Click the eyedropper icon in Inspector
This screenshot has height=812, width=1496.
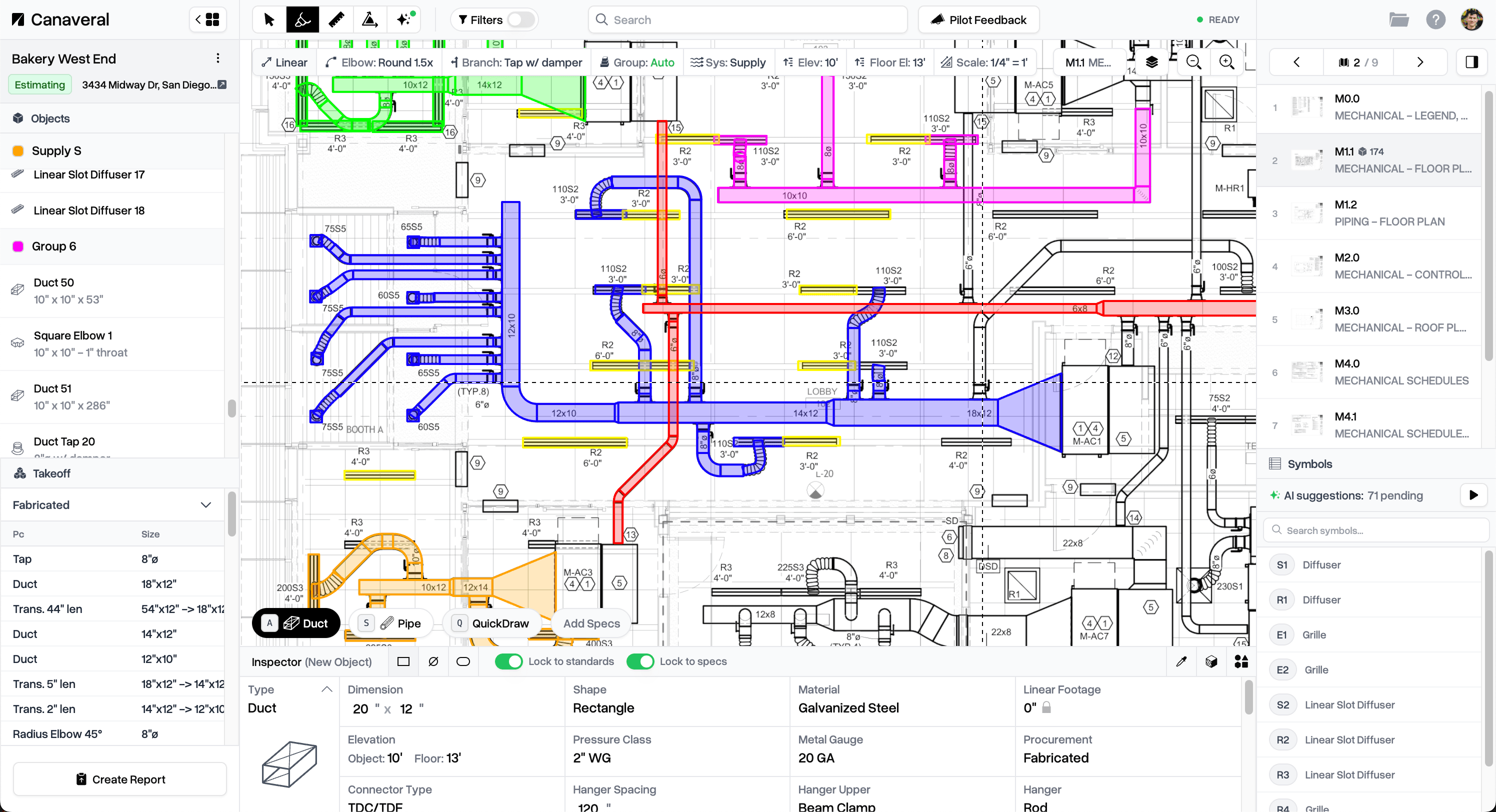[x=1181, y=661]
